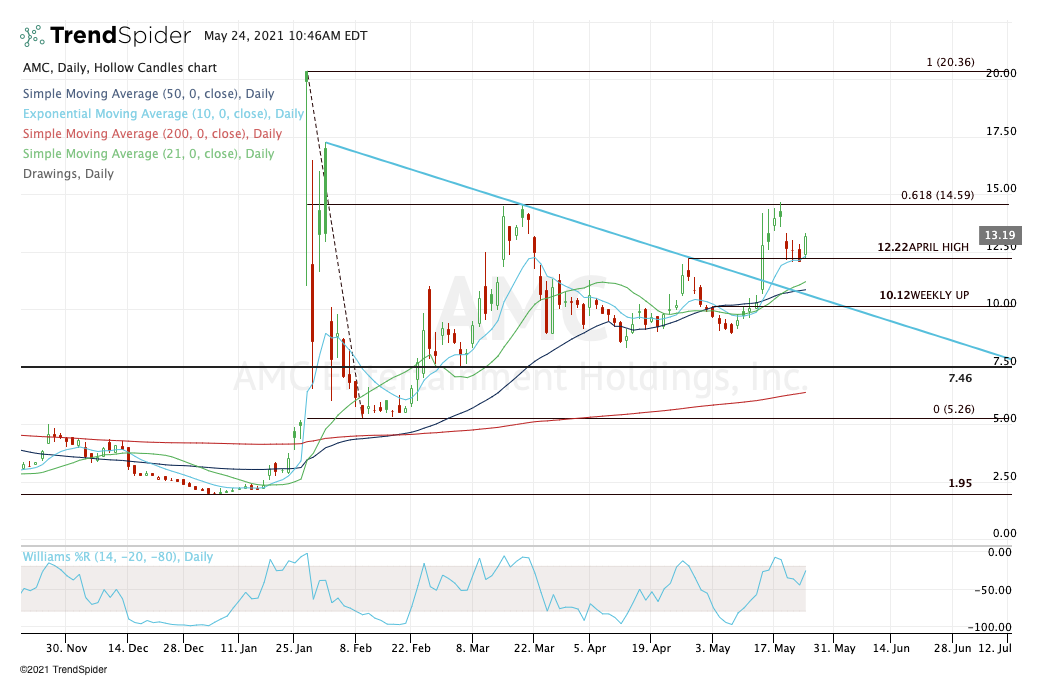Viewport: 1042px width, 679px height.
Task: Click the 15.00 price axis label
Action: [1001, 188]
